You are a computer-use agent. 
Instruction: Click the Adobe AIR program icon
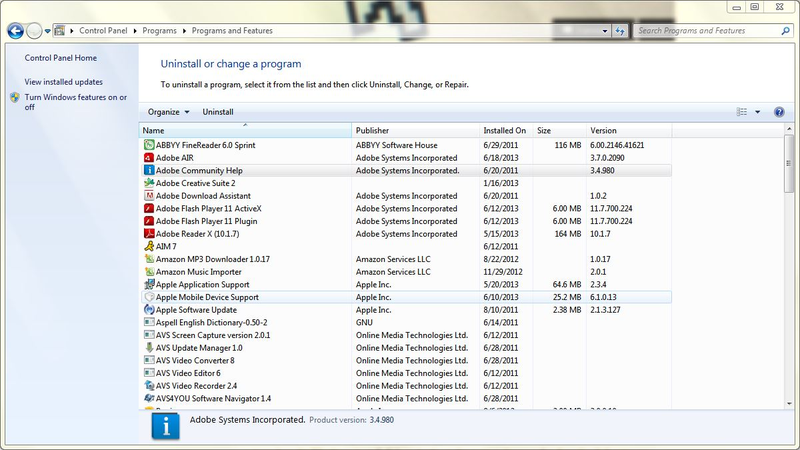click(x=149, y=158)
